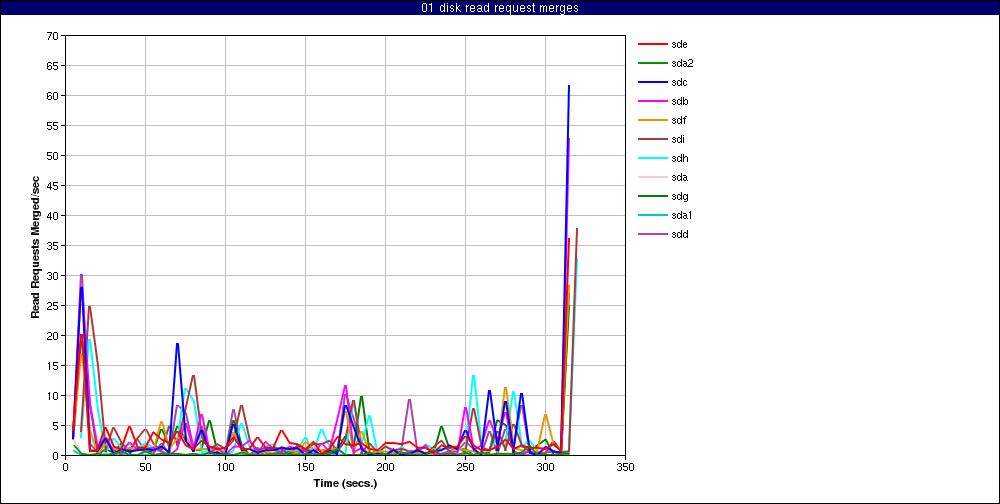The width and height of the screenshot is (1000, 504).
Task: Click the 150 value on the x-axis
Action: click(305, 467)
